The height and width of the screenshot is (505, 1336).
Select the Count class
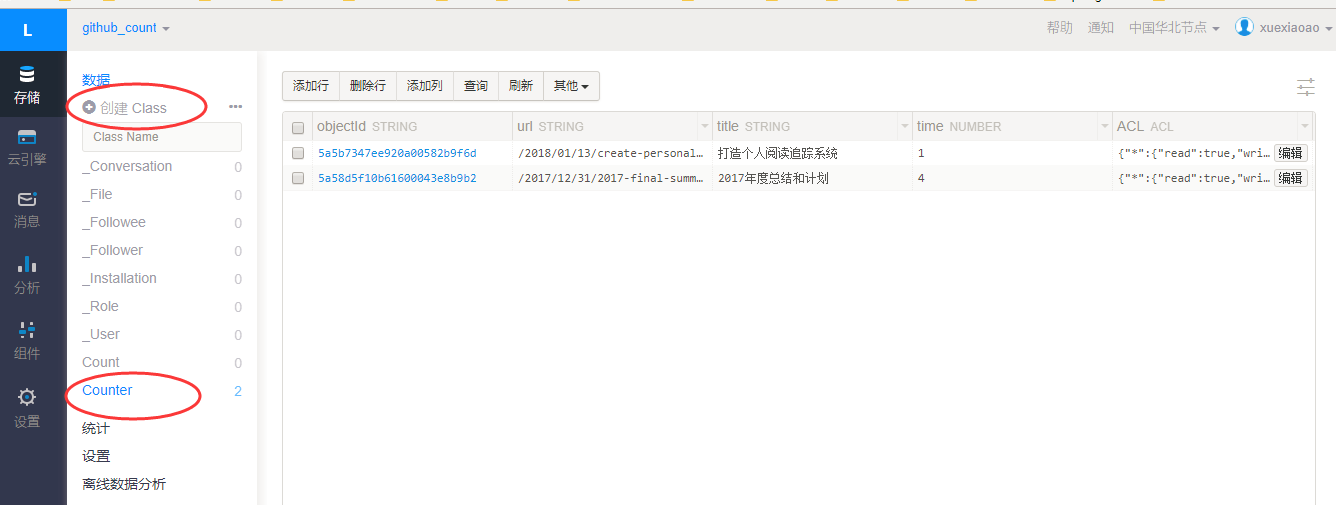[101, 362]
